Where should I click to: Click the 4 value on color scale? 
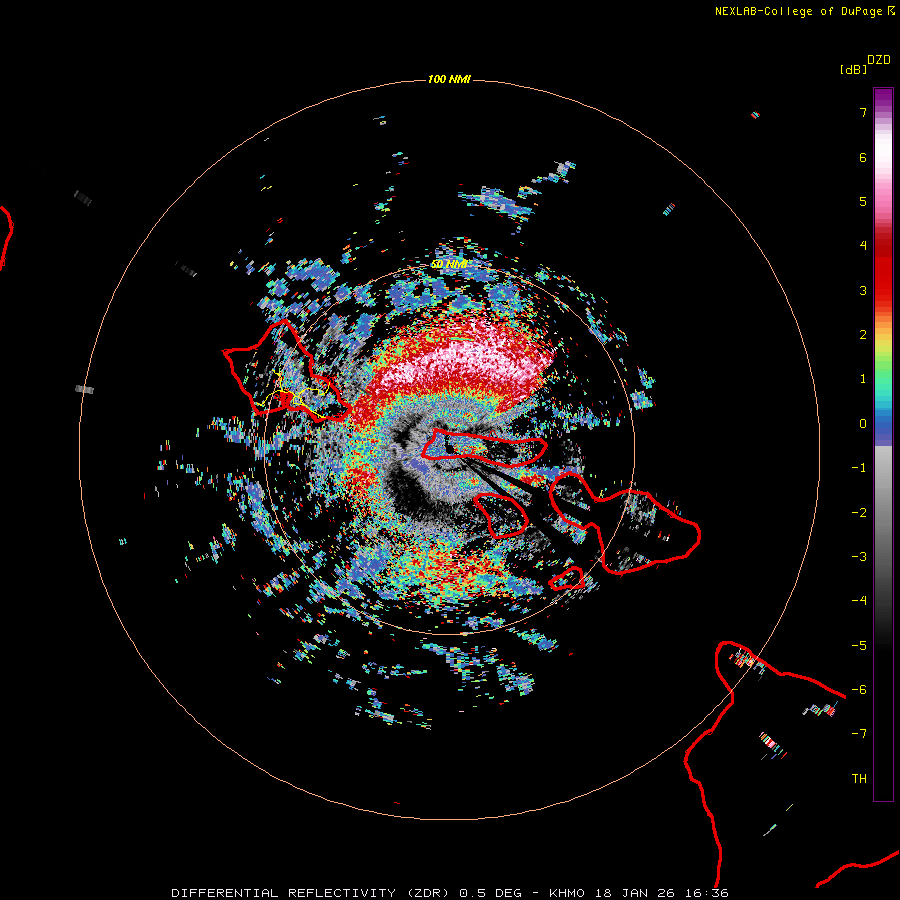point(863,246)
